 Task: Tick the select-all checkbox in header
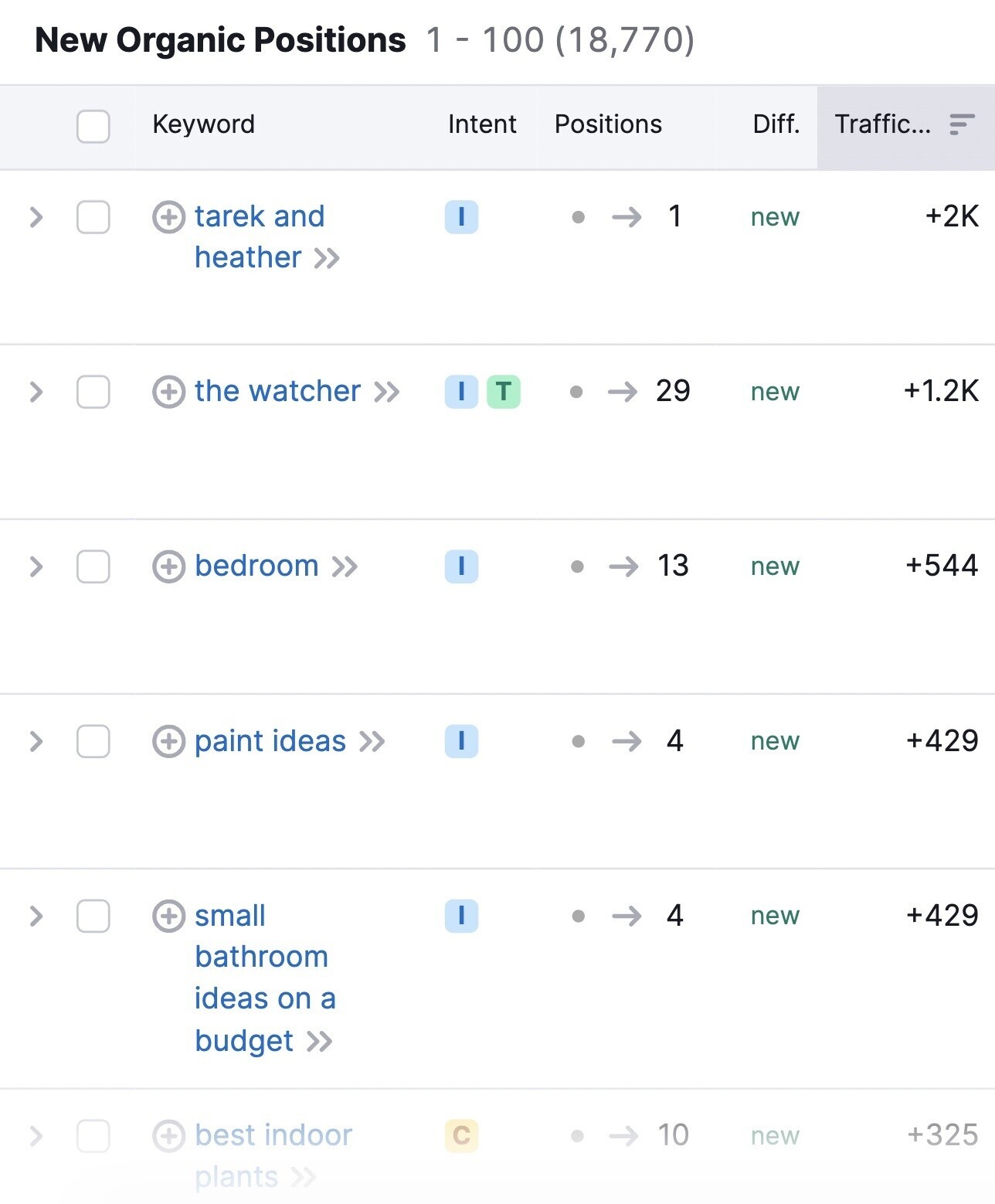[93, 126]
